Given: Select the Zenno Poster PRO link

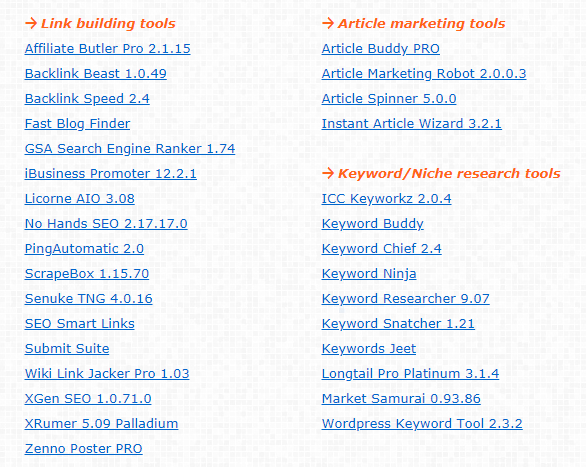Looking at the screenshot, I should (x=83, y=449).
